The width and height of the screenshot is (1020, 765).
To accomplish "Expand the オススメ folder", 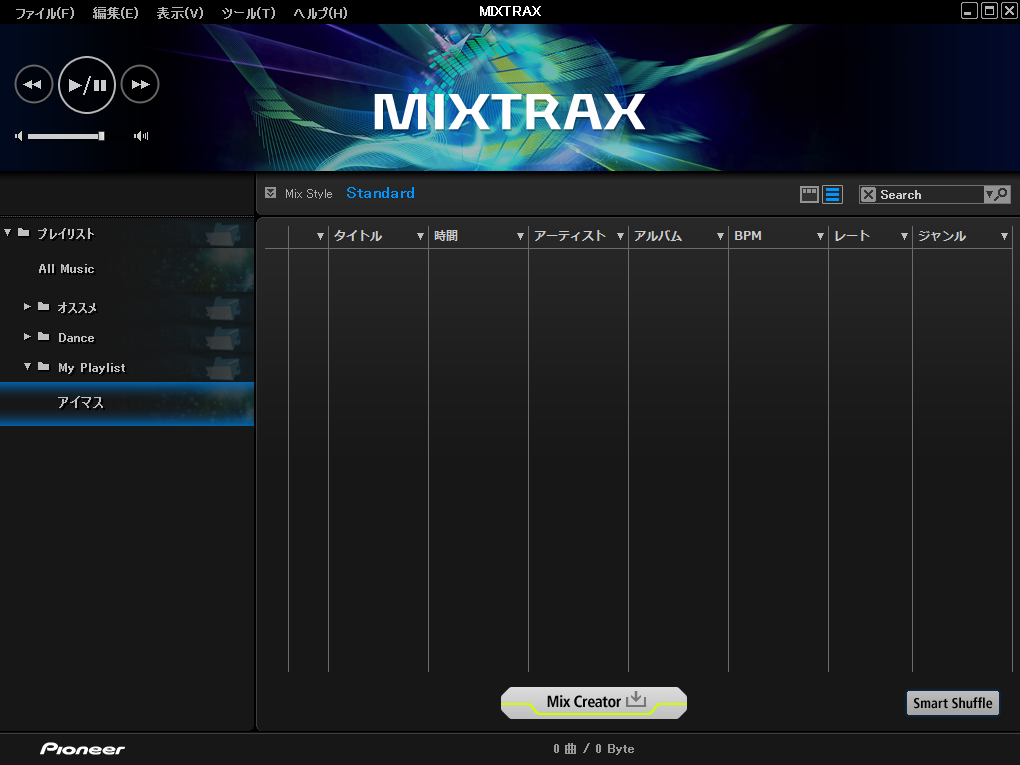I will point(28,307).
